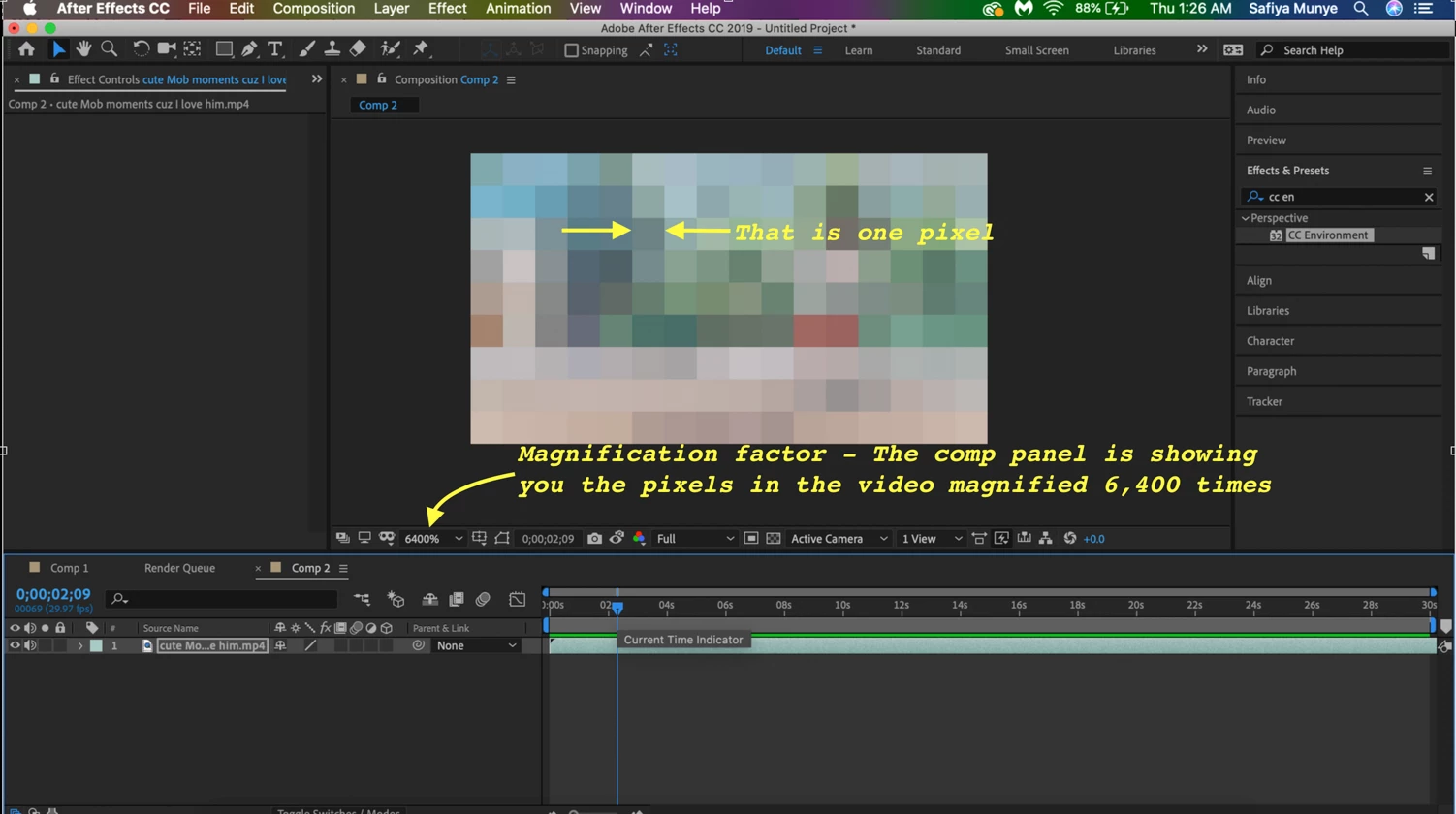Open the Full resolution dropdown
The image size is (1456, 814).
695,539
